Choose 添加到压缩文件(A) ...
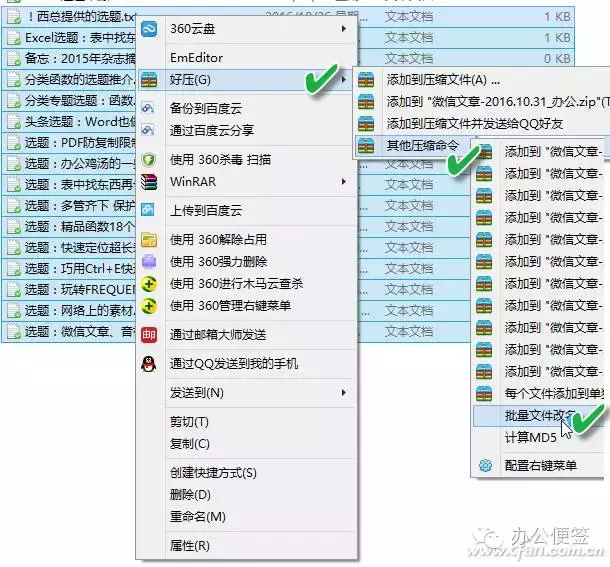610x567 pixels. coord(443,80)
